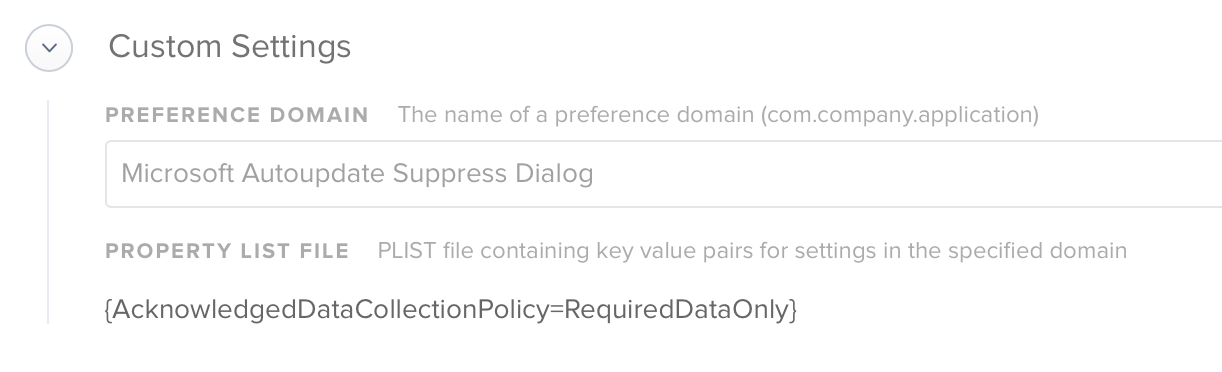Click the PROPERTY LIST FILE label
This screenshot has width=1222, height=372.
point(227,251)
